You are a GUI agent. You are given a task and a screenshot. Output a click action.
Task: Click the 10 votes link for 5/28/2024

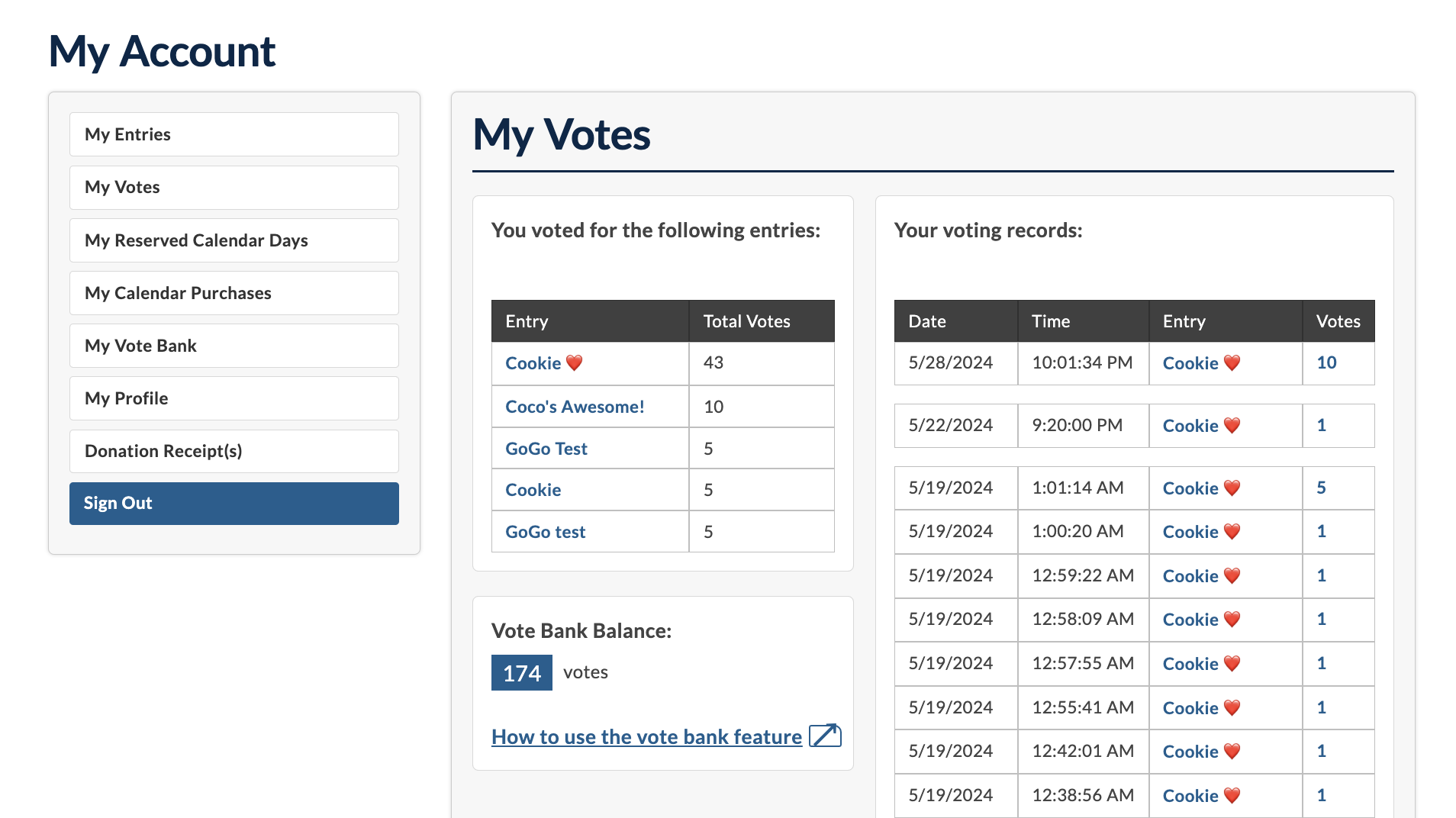pyautogui.click(x=1326, y=363)
